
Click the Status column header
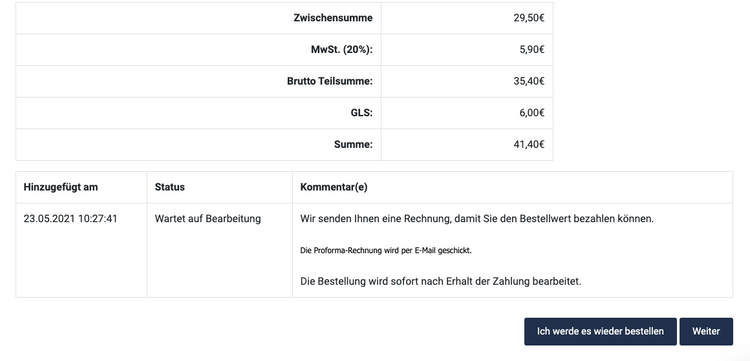(169, 187)
